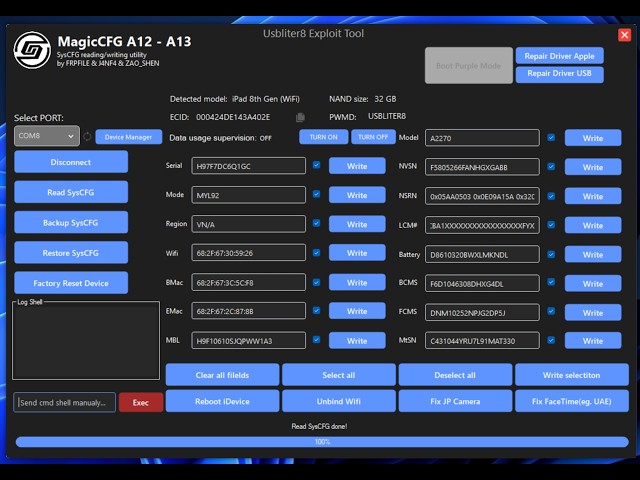This screenshot has height=480, width=640.
Task: Write the Region value
Action: [357, 224]
